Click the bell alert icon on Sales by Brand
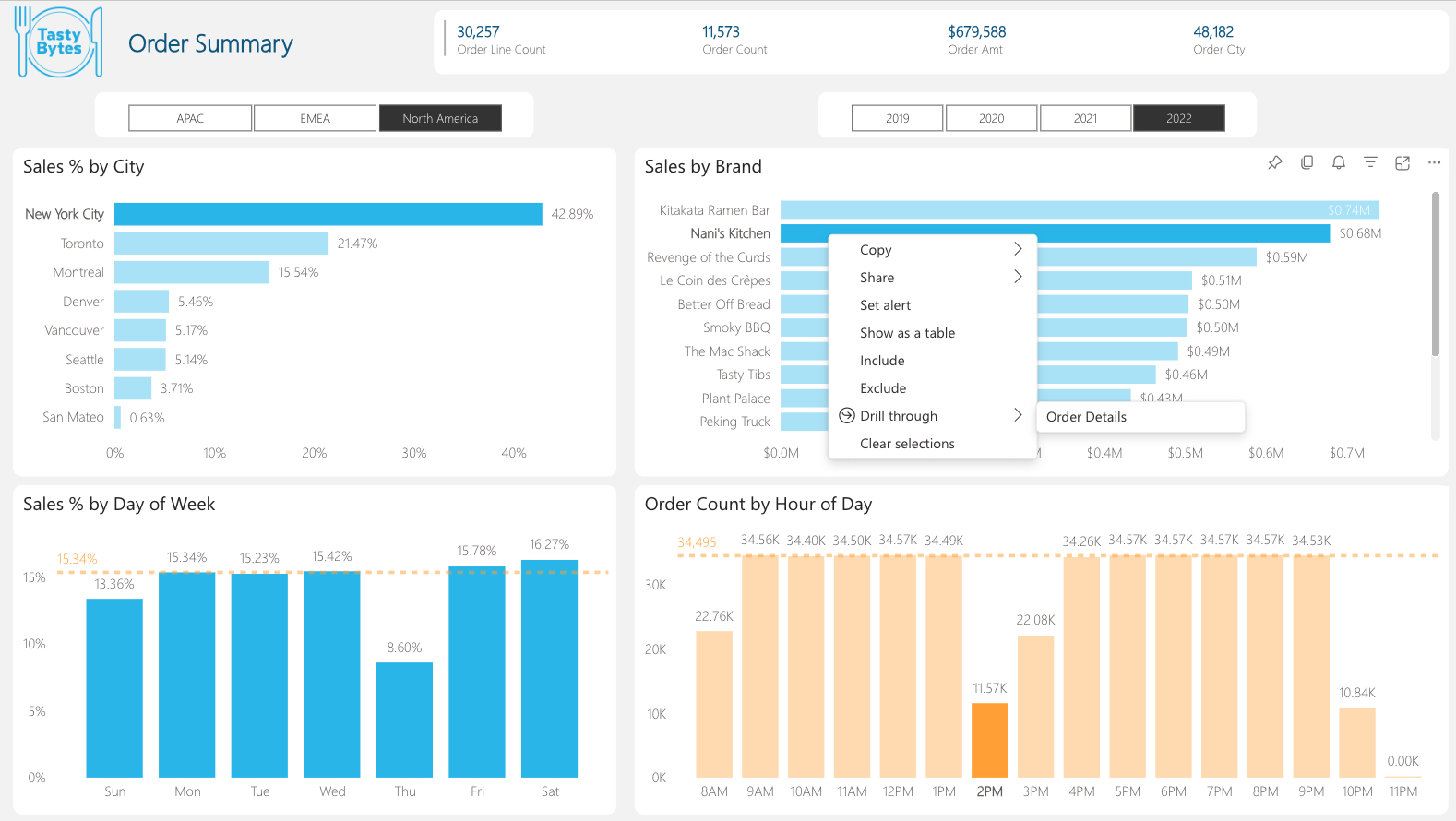The height and width of the screenshot is (821, 1456). point(1339,162)
